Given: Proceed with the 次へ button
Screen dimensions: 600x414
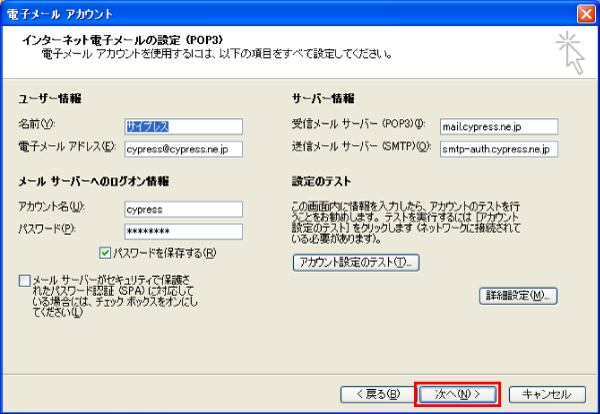Looking at the screenshot, I should click(x=458, y=394).
